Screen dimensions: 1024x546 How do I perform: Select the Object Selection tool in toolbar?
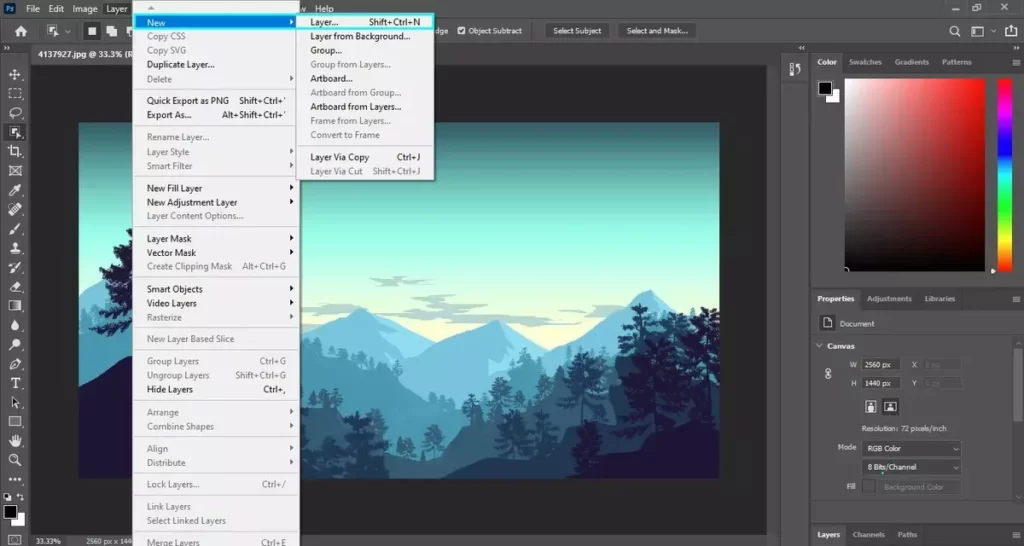(x=15, y=132)
